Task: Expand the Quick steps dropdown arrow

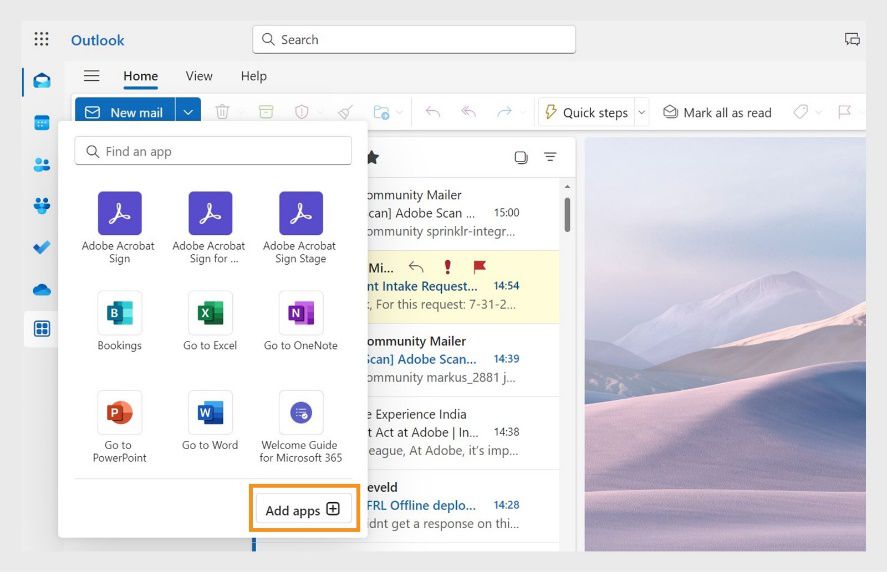Action: coord(641,112)
